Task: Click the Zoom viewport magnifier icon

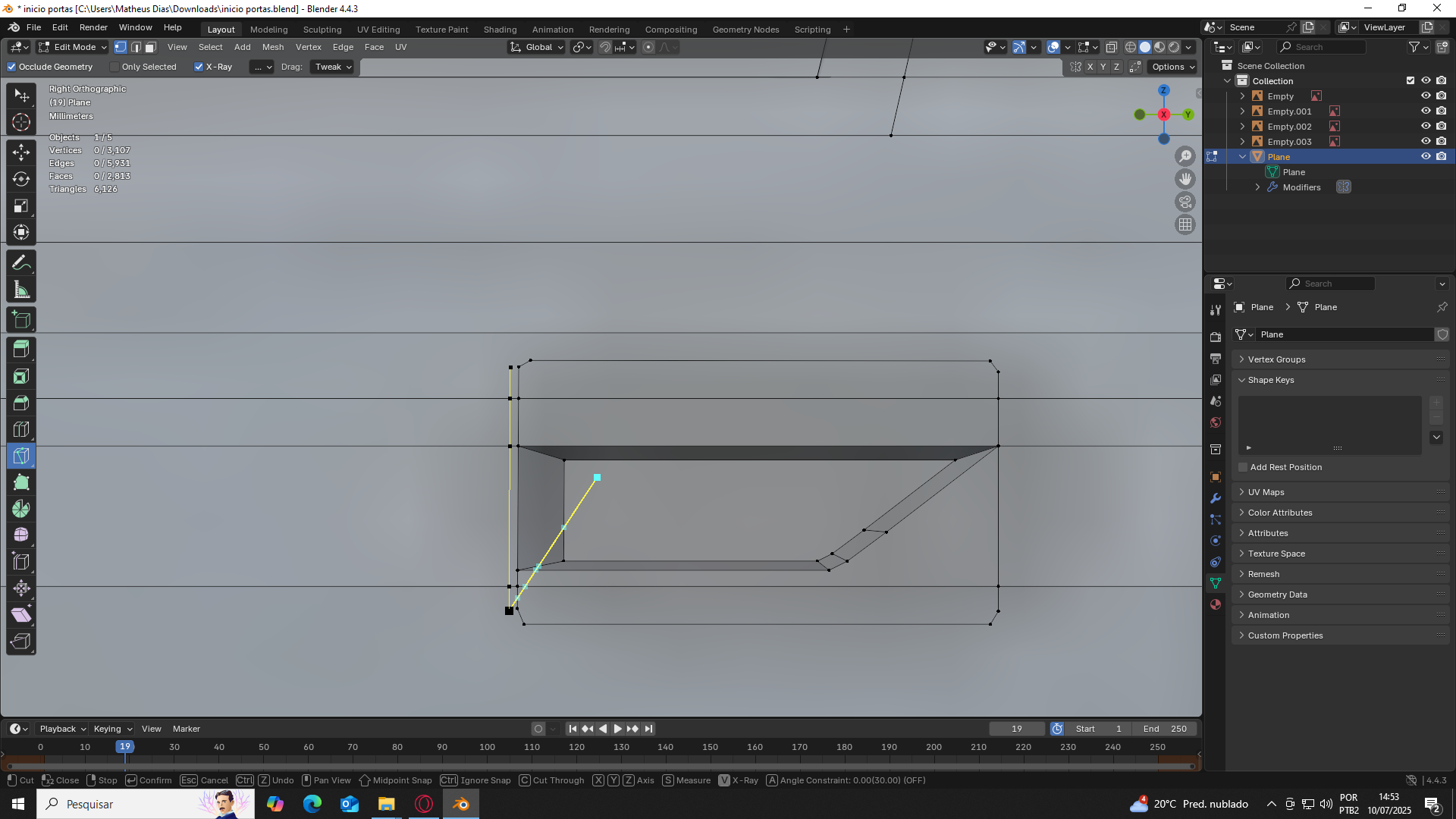Action: [1185, 156]
